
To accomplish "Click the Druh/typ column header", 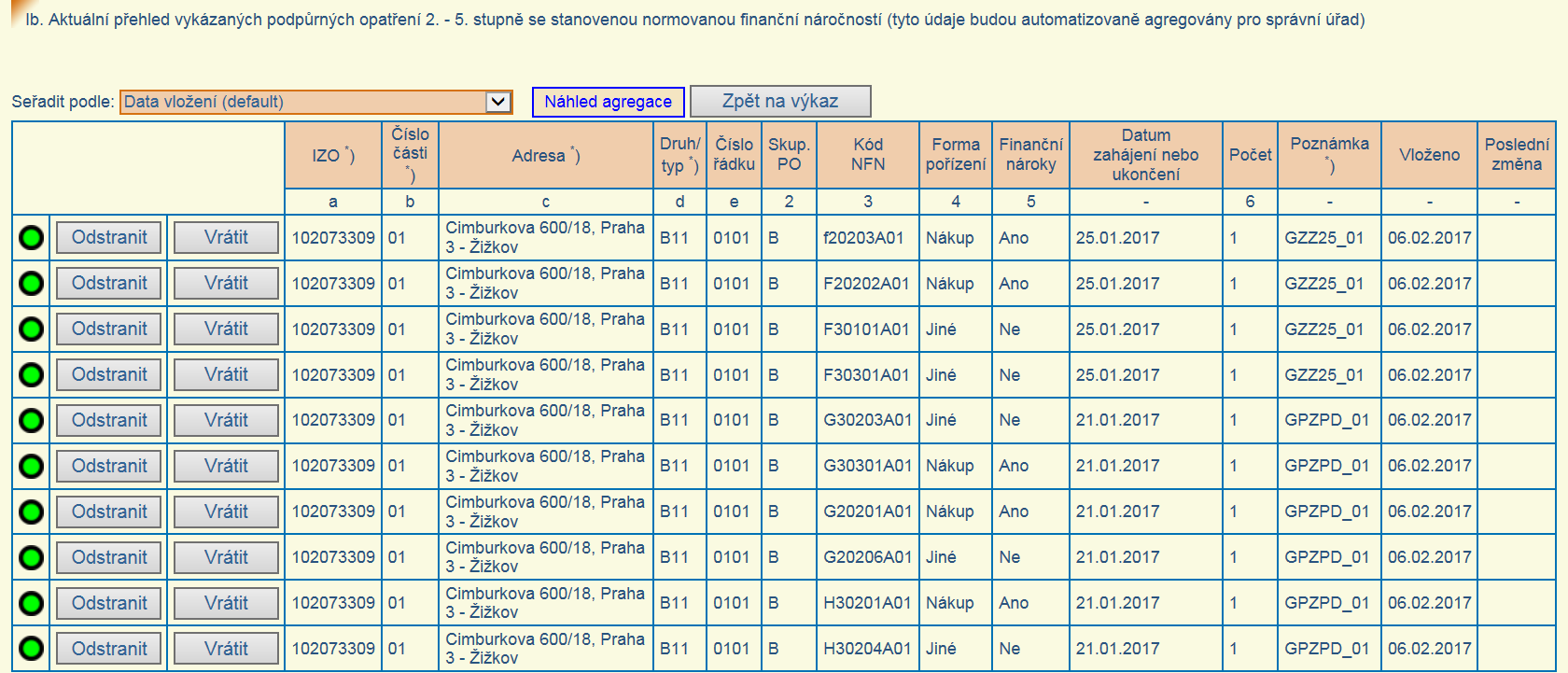I will [x=679, y=155].
